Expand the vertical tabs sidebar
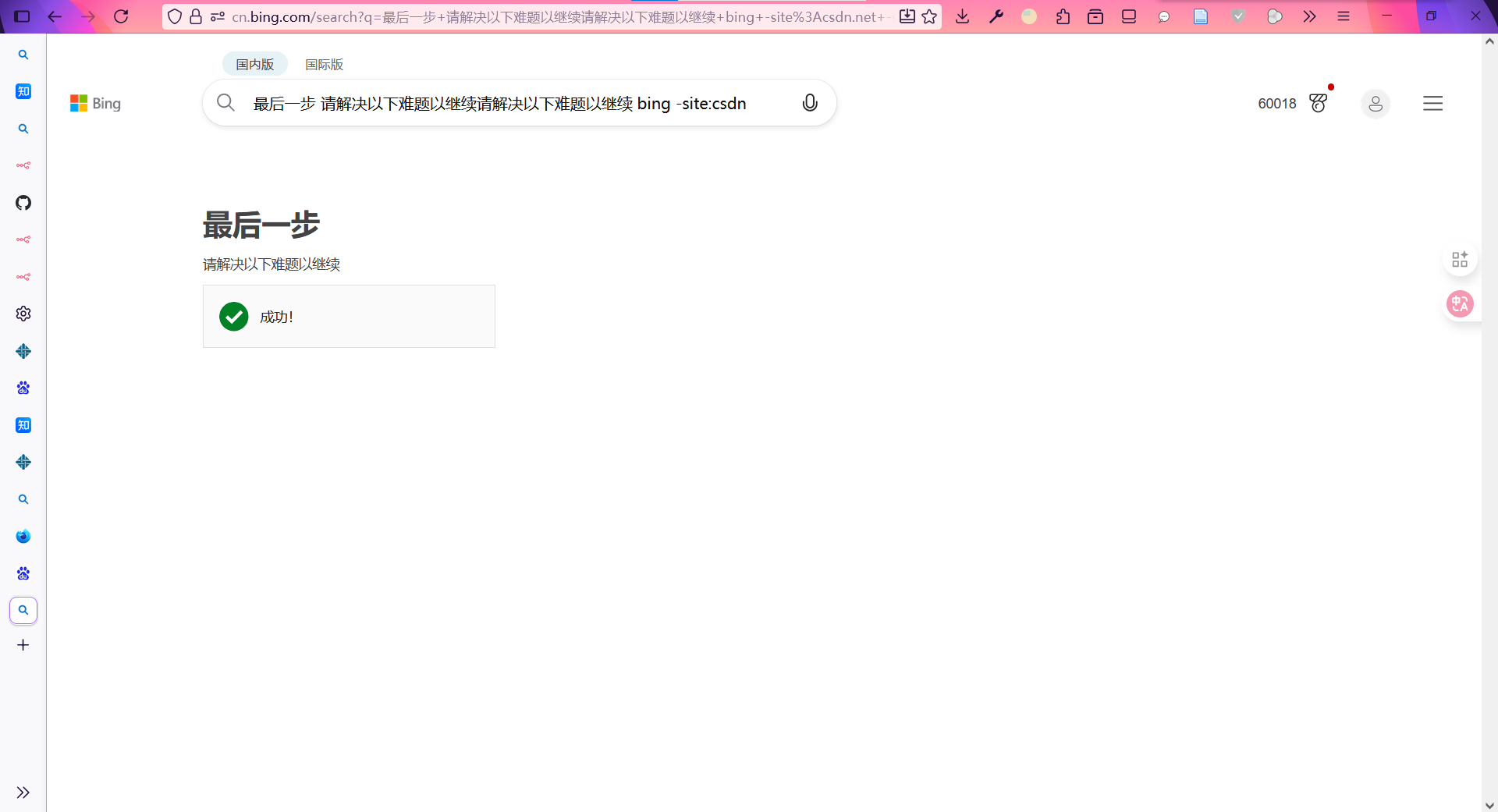Screen dimensions: 1498x812 coord(23,792)
